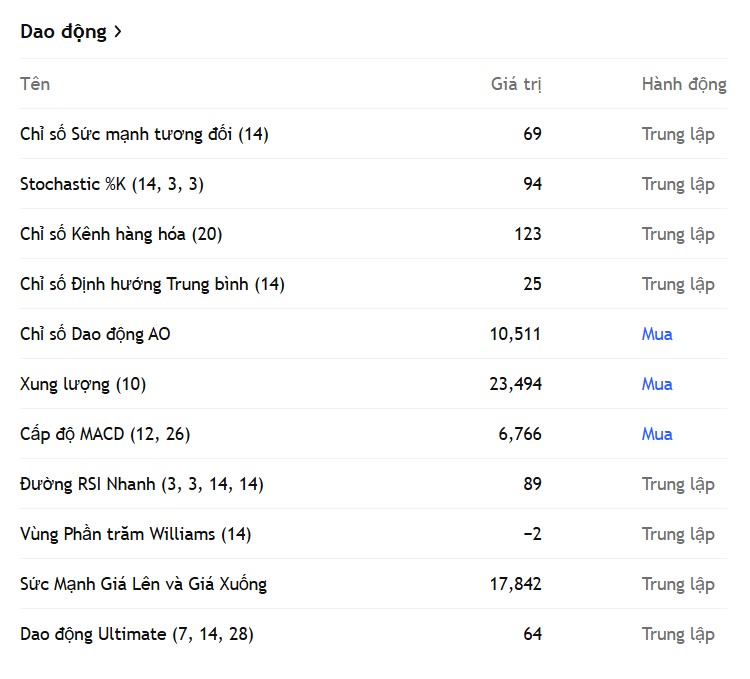Select the Giá trị column header
This screenshot has width=750, height=679.
pyautogui.click(x=516, y=84)
